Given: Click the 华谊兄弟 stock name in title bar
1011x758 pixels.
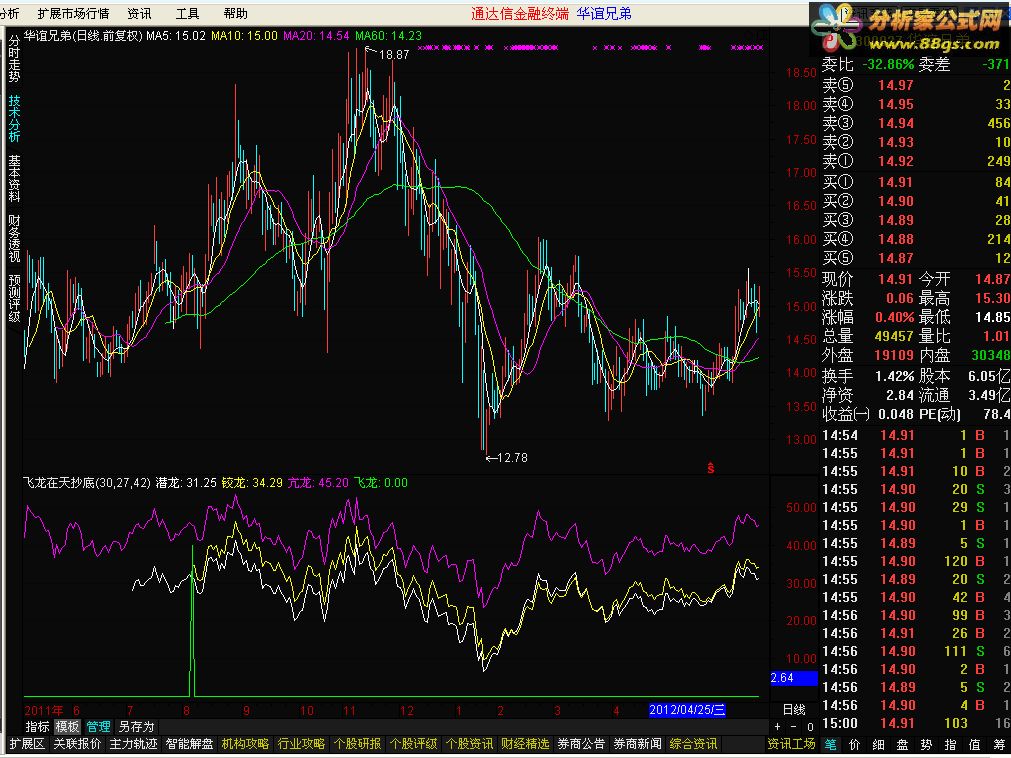Looking at the screenshot, I should pos(604,14).
